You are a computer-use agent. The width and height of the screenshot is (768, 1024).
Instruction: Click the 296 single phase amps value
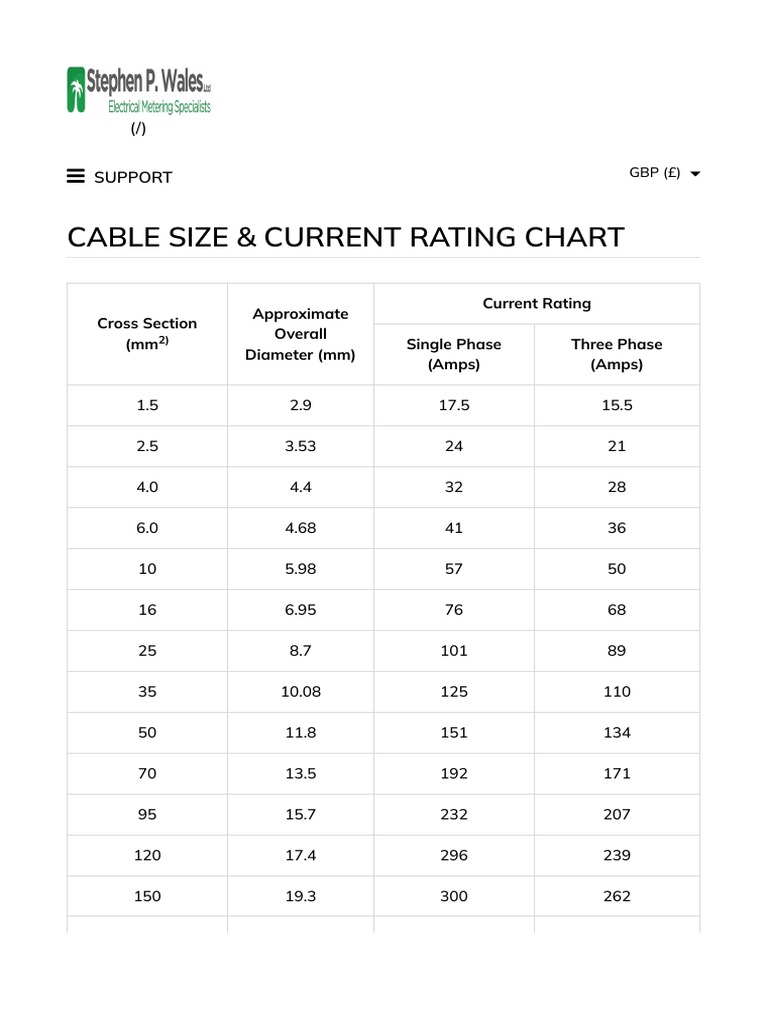pos(454,855)
